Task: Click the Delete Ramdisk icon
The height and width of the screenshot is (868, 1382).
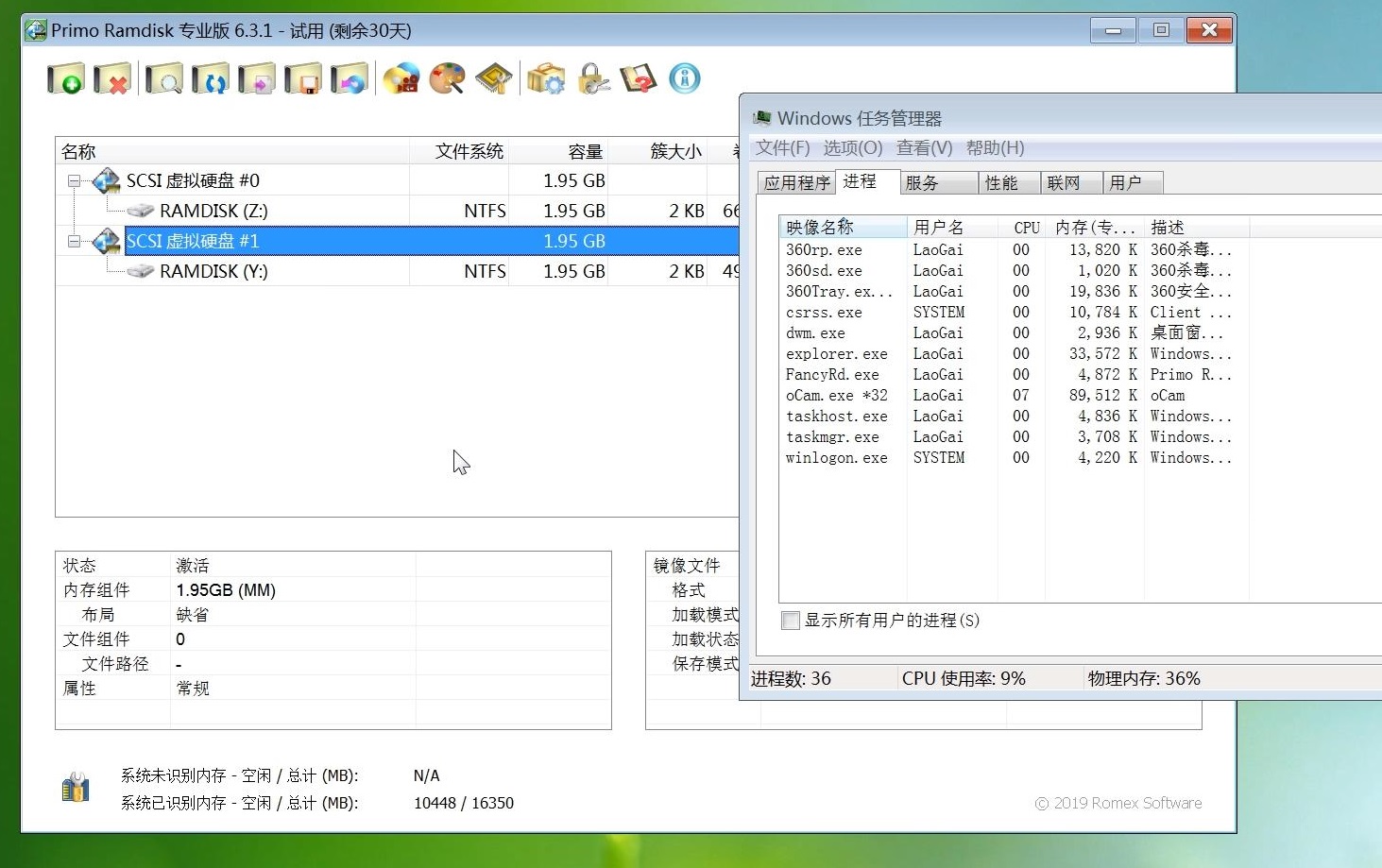Action: point(113,78)
